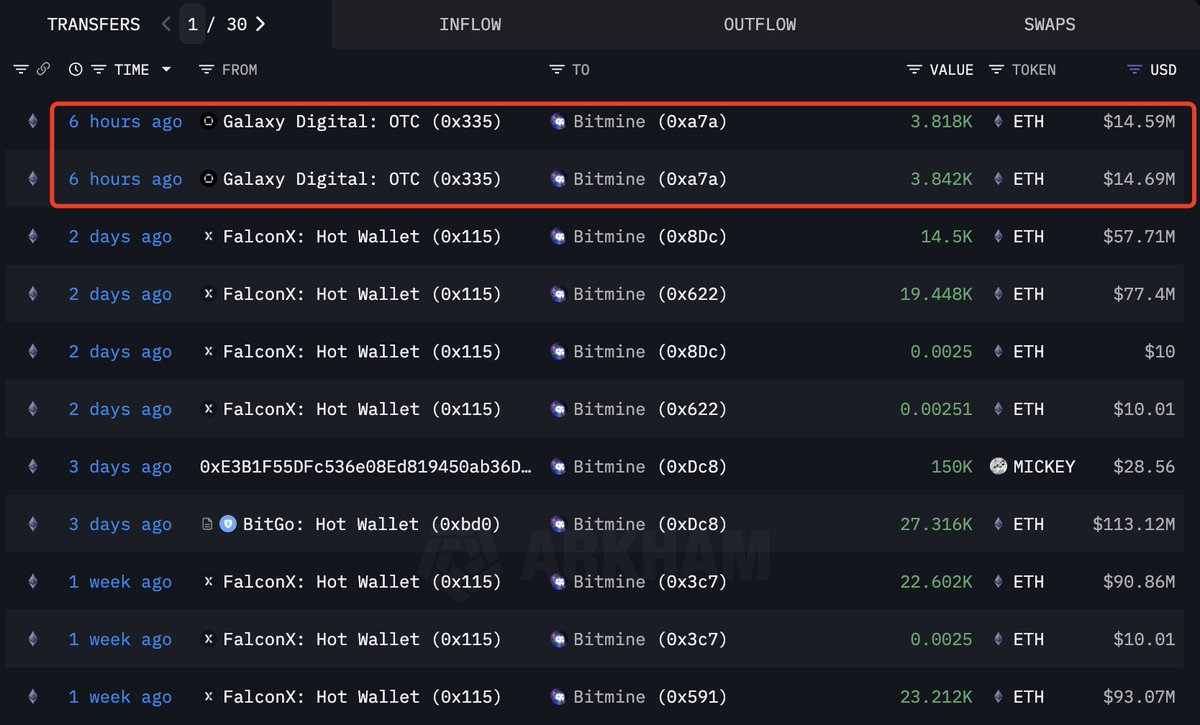The height and width of the screenshot is (725, 1200).
Task: Click the chain filter icon at far left
Action: [x=21, y=69]
